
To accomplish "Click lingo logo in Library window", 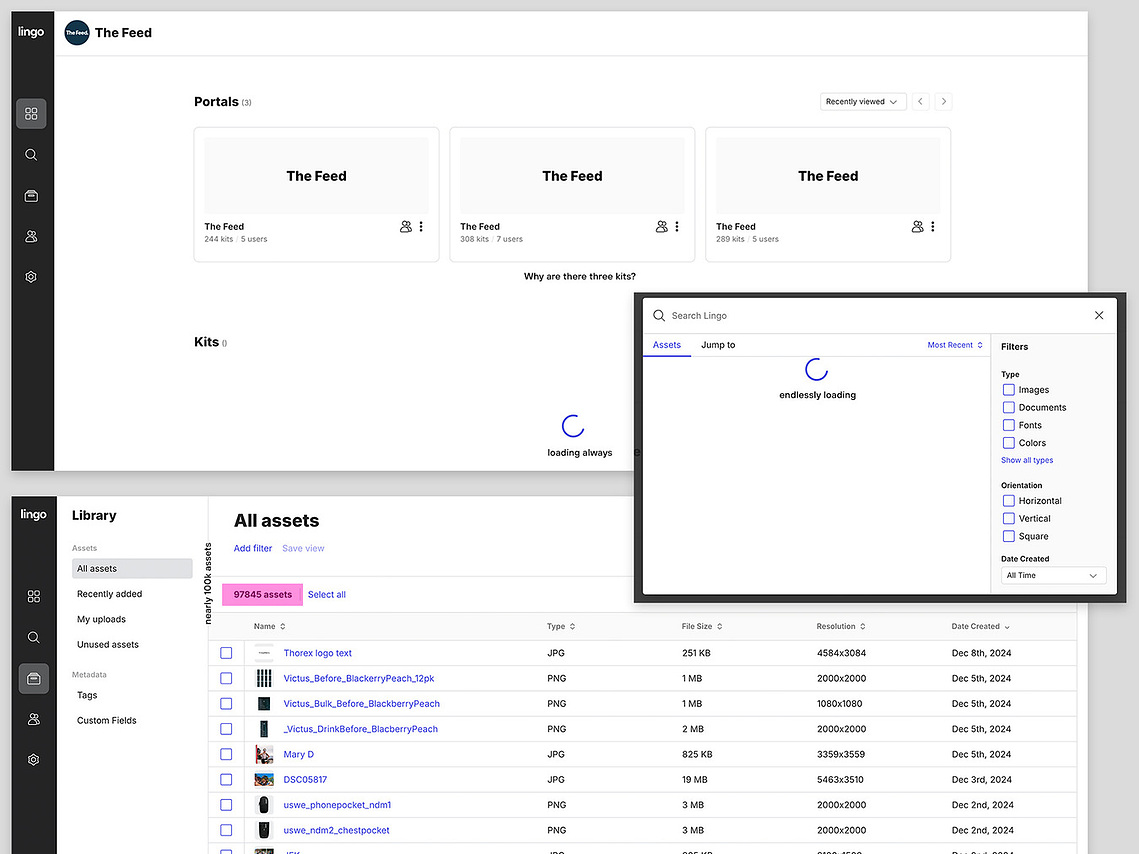I will coord(33,514).
